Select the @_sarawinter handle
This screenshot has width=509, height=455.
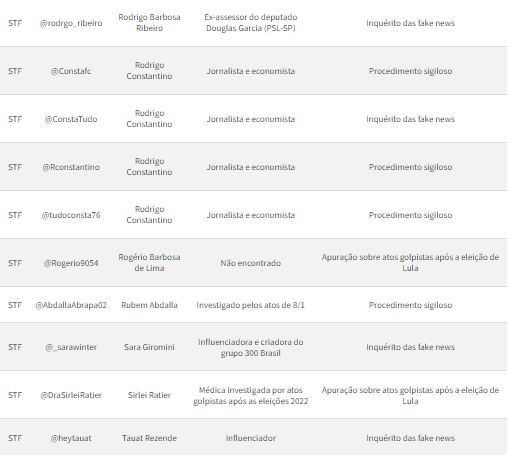71,347
